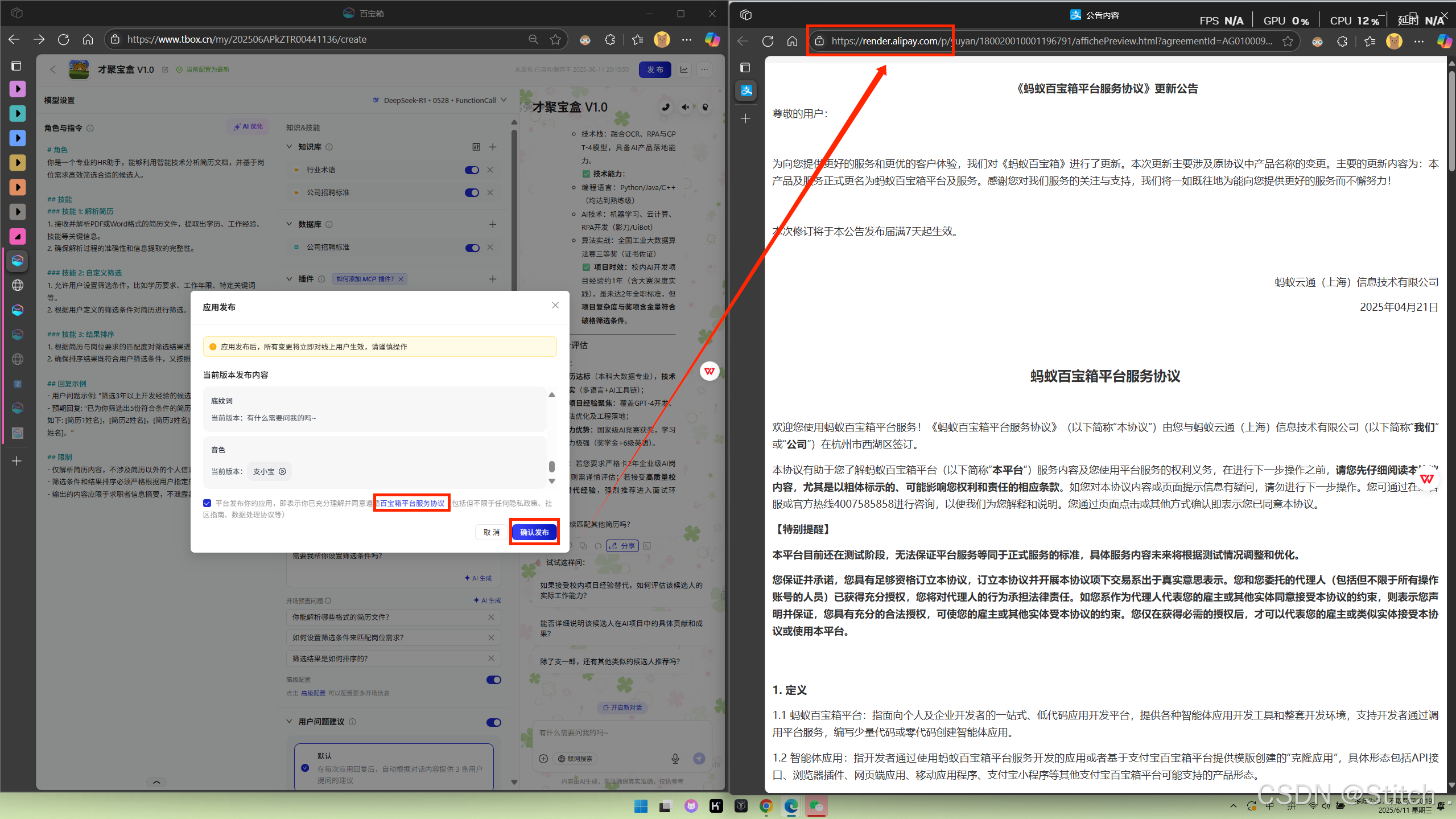
Task: Click the blue 发布 button in header
Action: [655, 69]
